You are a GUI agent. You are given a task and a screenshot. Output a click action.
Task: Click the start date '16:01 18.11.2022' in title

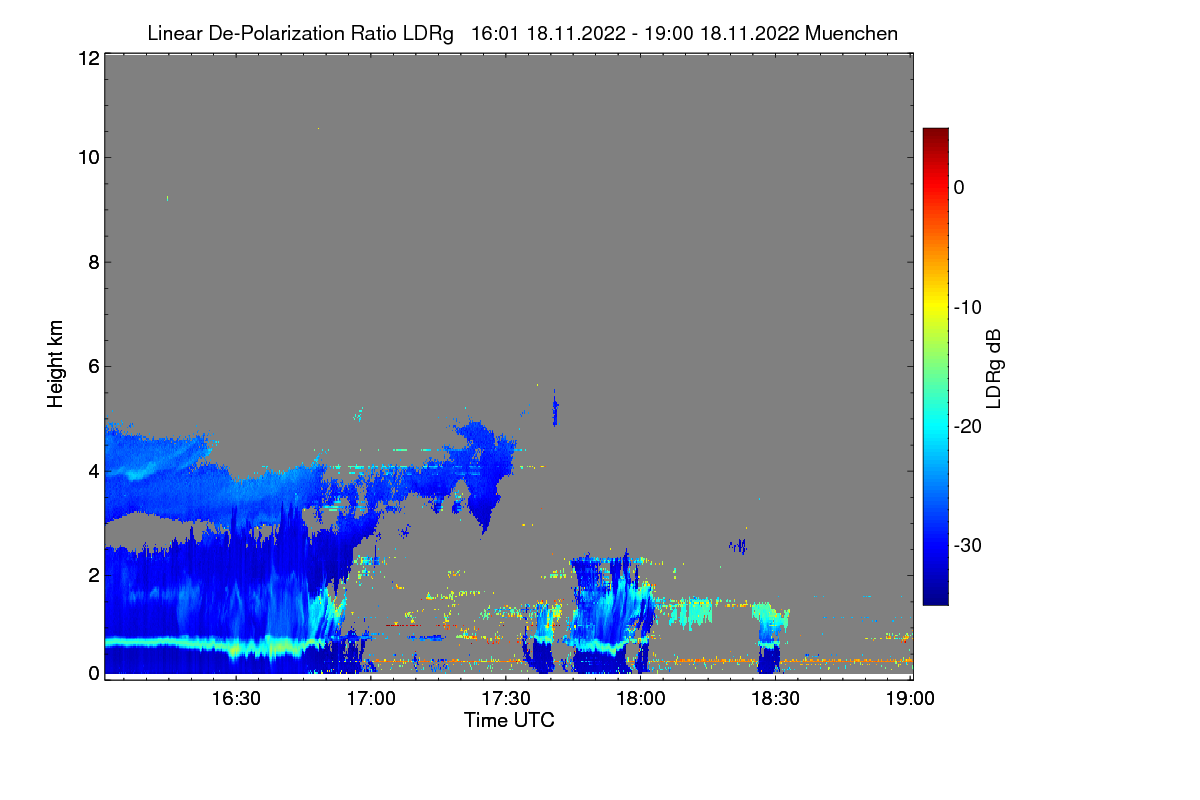(551, 33)
